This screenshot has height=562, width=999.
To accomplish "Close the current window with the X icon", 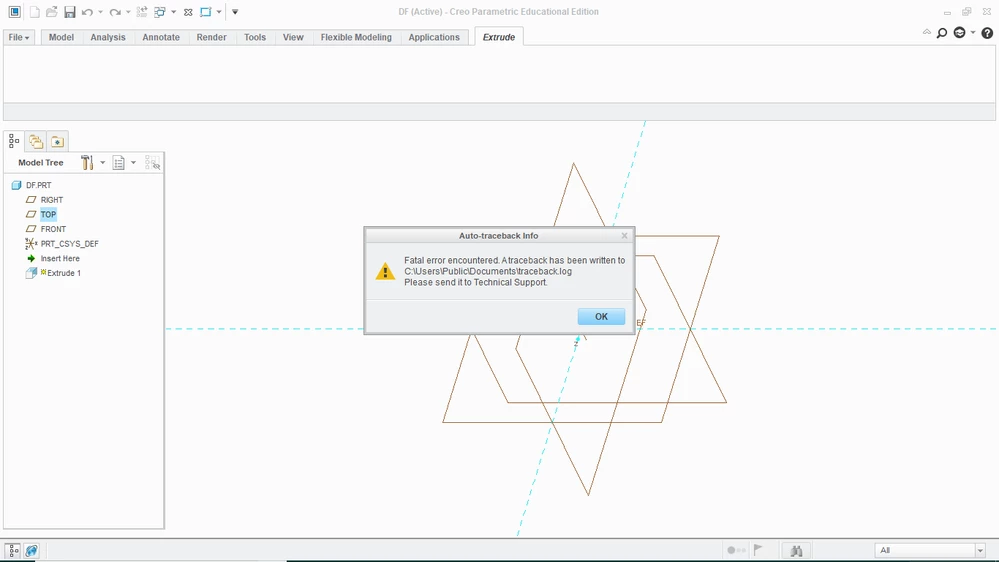I will click(188, 11).
